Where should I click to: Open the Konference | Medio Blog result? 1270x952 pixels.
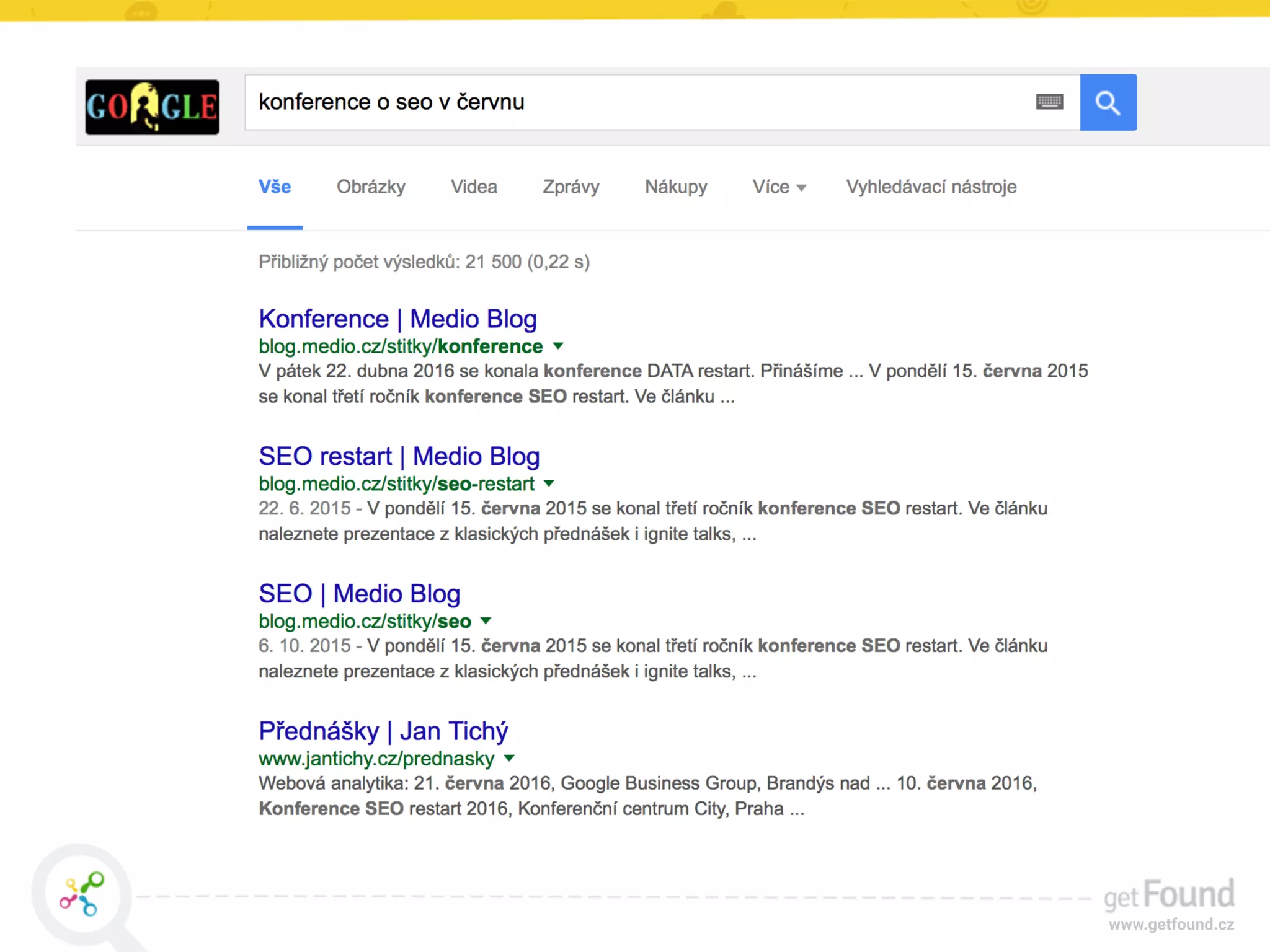[397, 319]
